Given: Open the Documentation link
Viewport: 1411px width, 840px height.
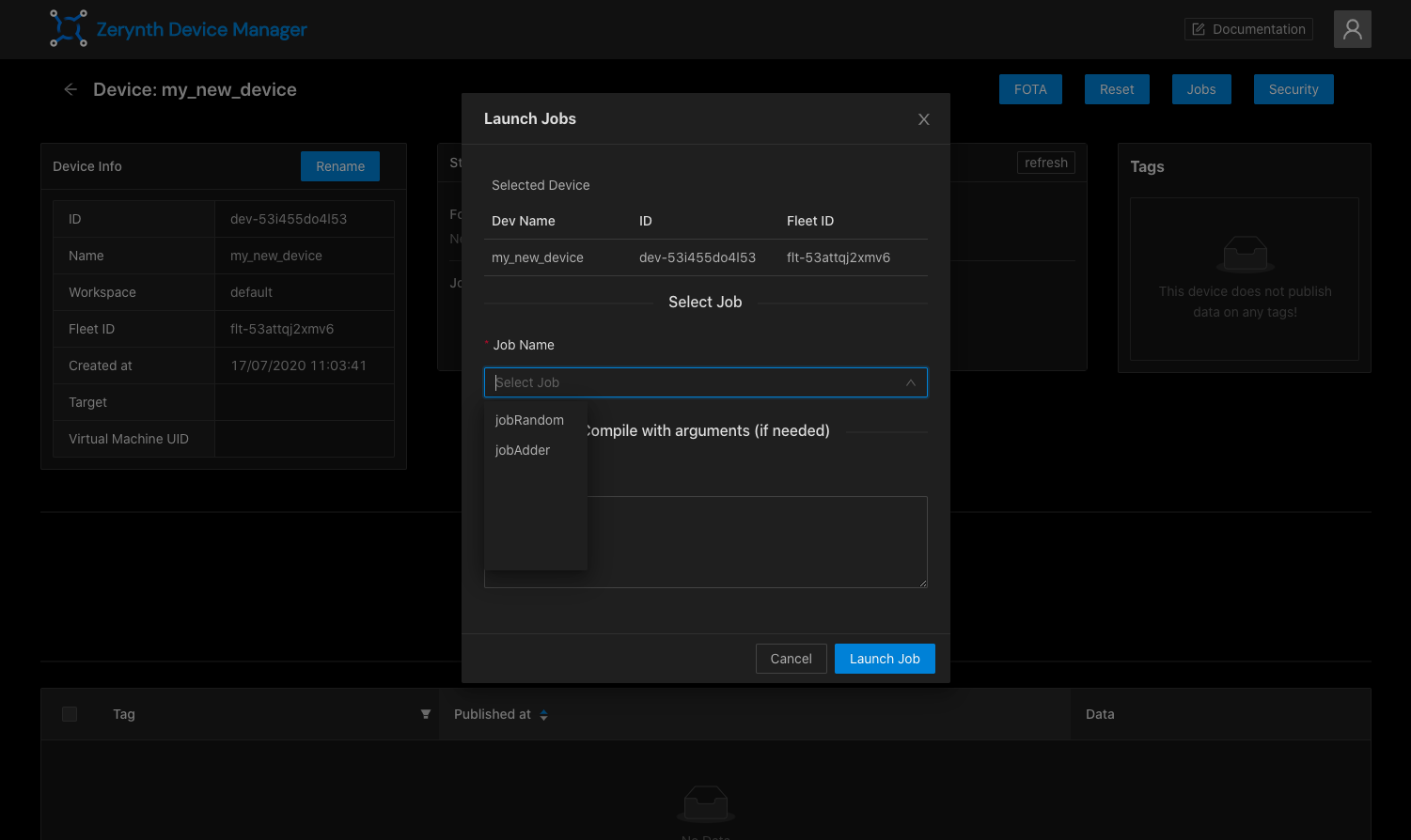Looking at the screenshot, I should tap(1248, 29).
